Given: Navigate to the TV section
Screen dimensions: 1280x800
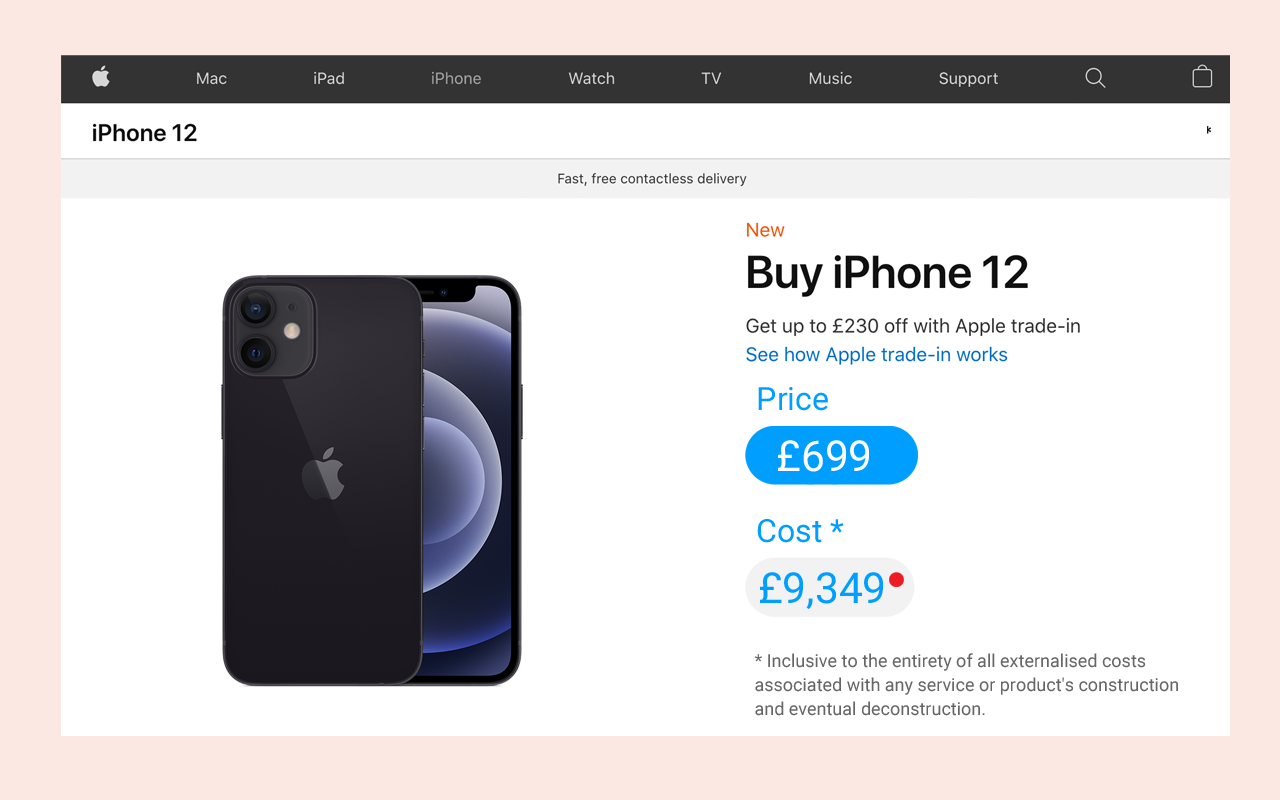Looking at the screenshot, I should tap(711, 78).
